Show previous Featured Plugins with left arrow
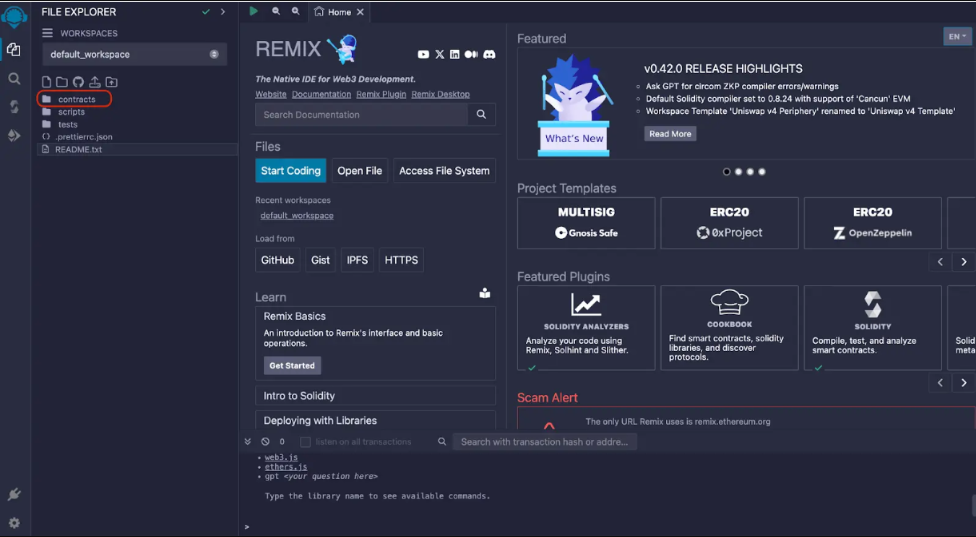976x537 pixels. [940, 383]
